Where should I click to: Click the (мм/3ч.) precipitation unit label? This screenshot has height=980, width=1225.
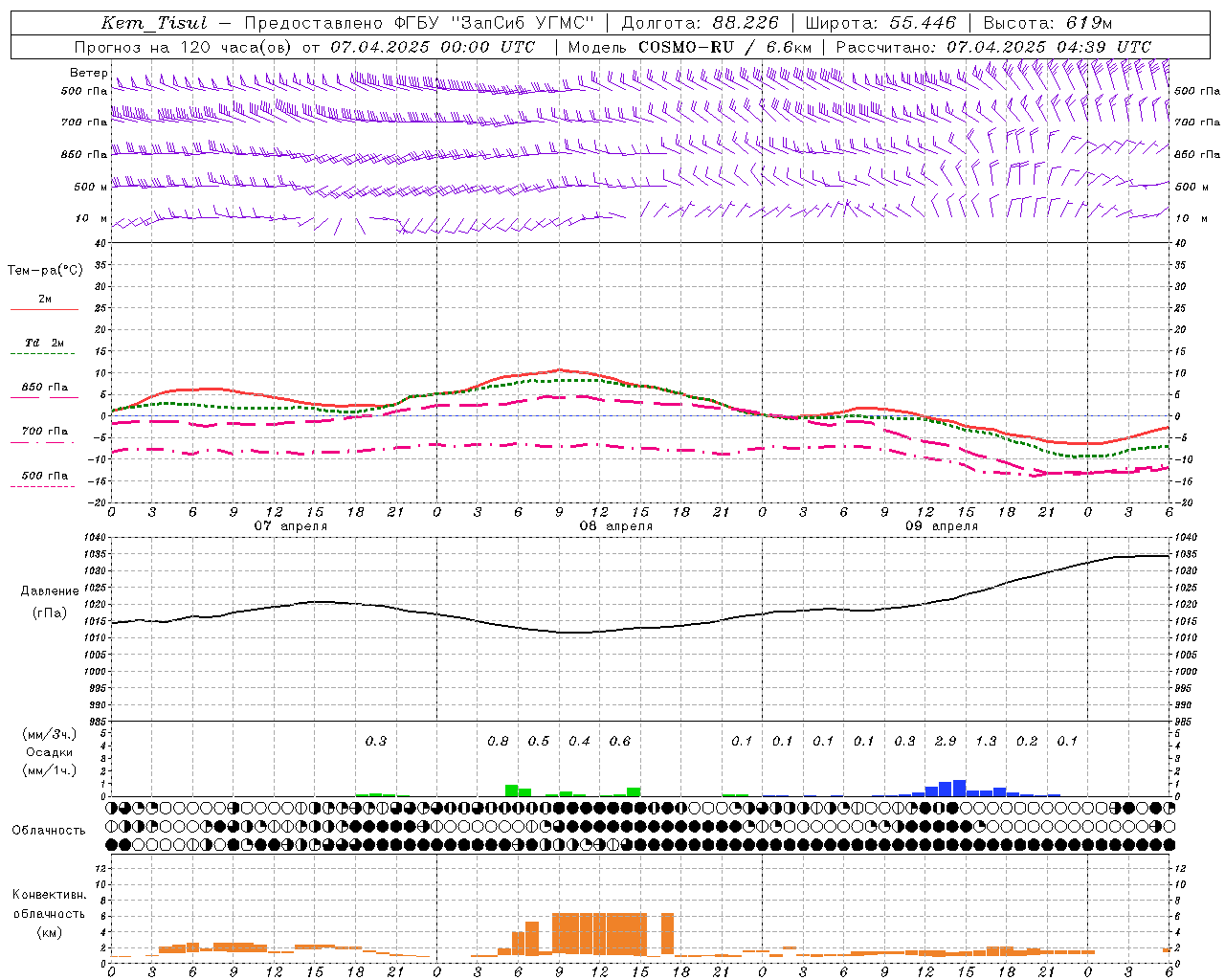click(50, 734)
